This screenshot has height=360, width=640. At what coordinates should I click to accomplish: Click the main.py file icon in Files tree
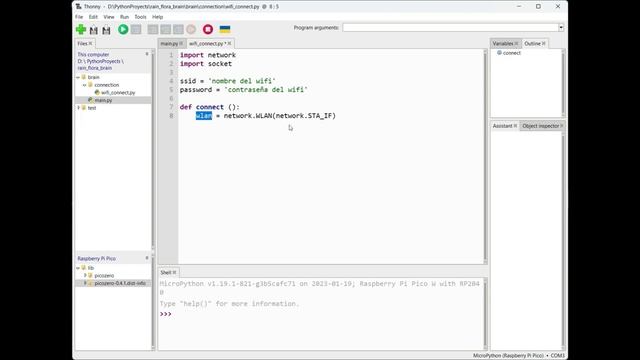(91, 100)
